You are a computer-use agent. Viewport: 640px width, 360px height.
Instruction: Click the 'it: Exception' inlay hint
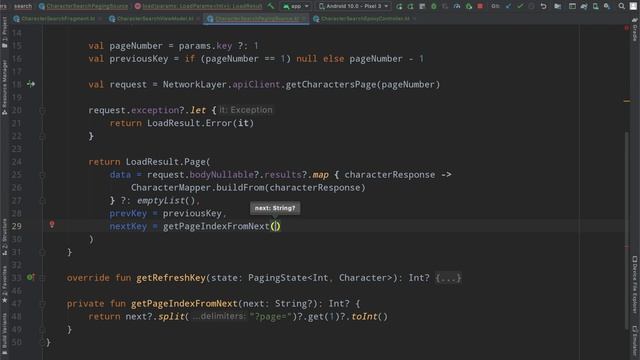(246, 110)
